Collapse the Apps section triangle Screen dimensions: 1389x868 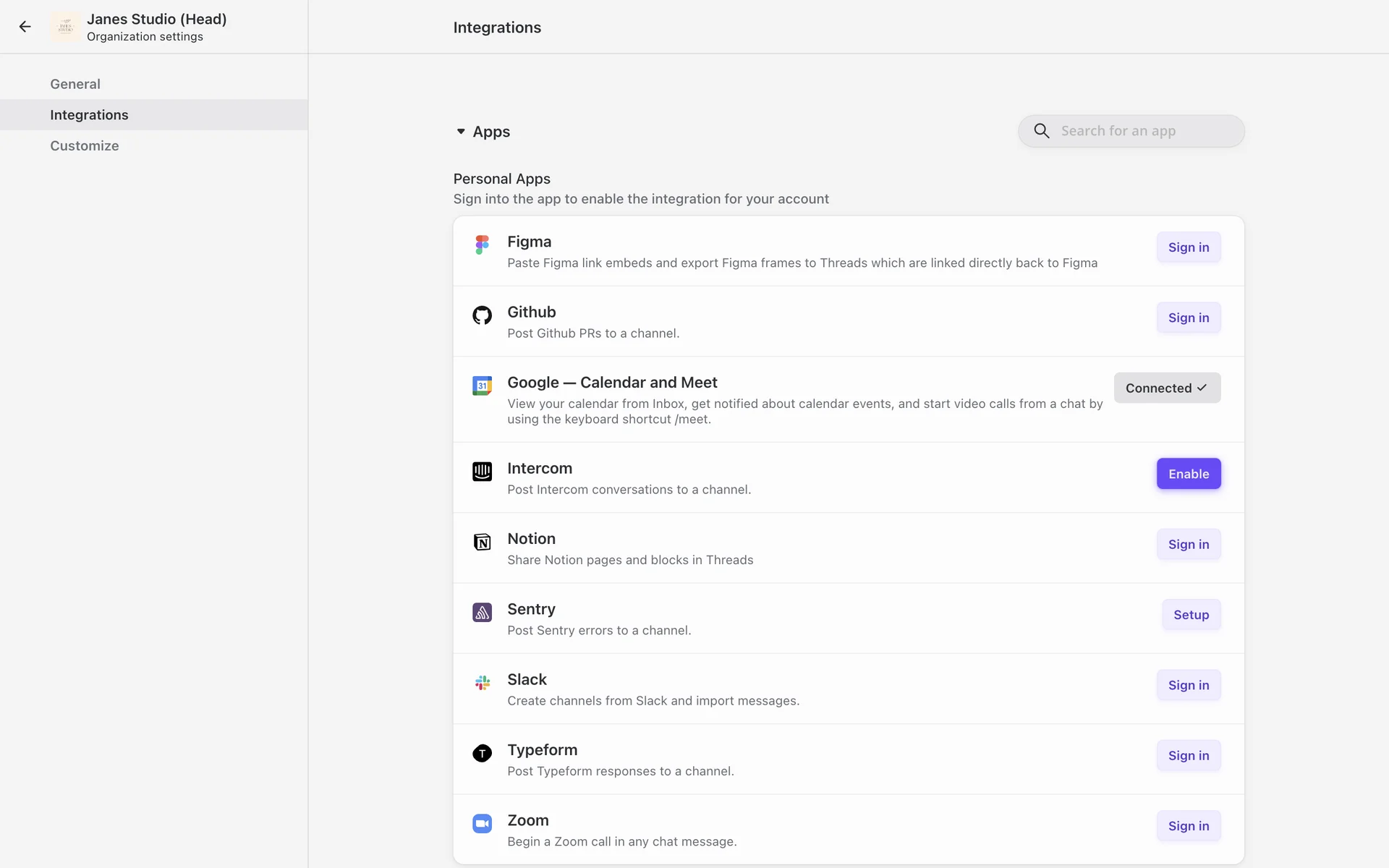click(461, 132)
